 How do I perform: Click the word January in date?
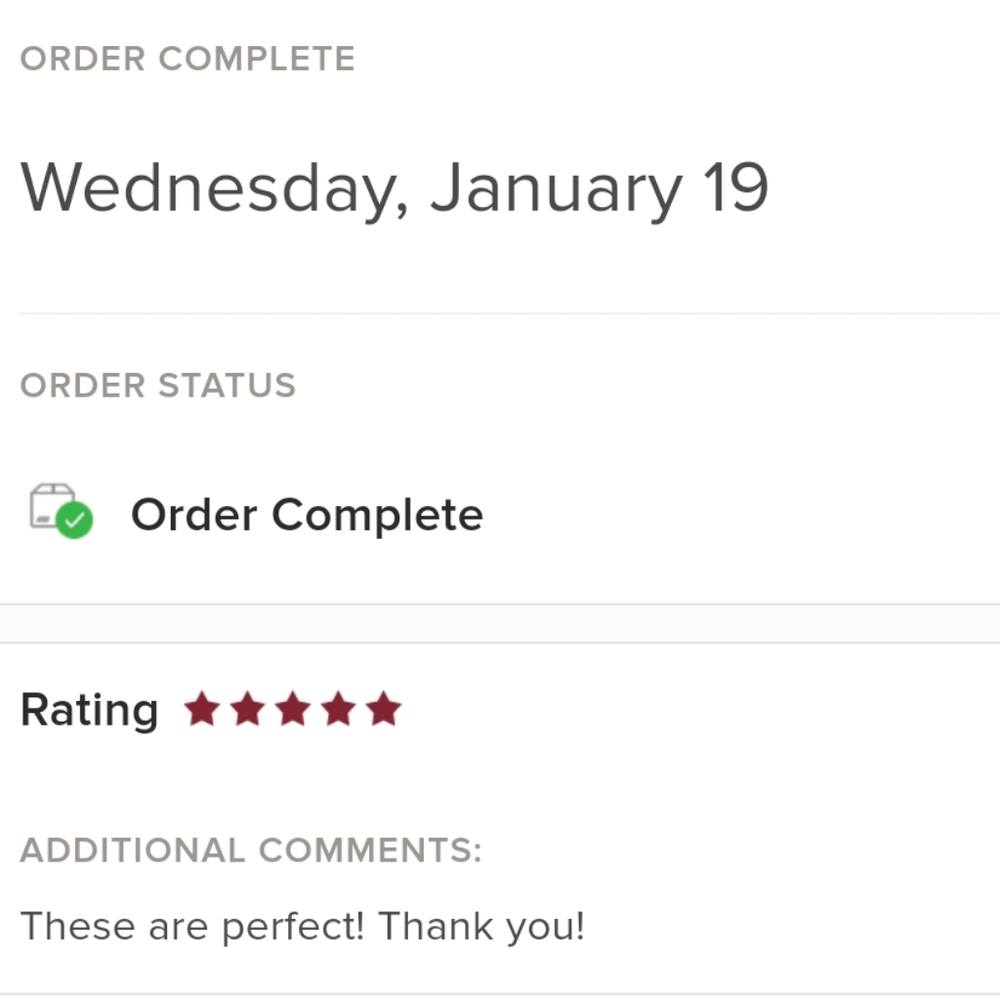click(556, 191)
